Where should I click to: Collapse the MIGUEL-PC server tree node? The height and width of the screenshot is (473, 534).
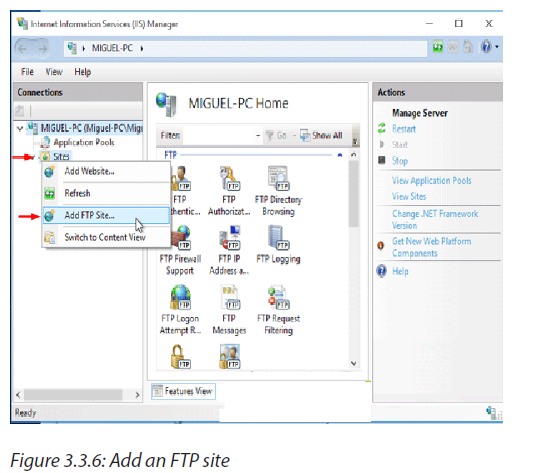click(20, 128)
